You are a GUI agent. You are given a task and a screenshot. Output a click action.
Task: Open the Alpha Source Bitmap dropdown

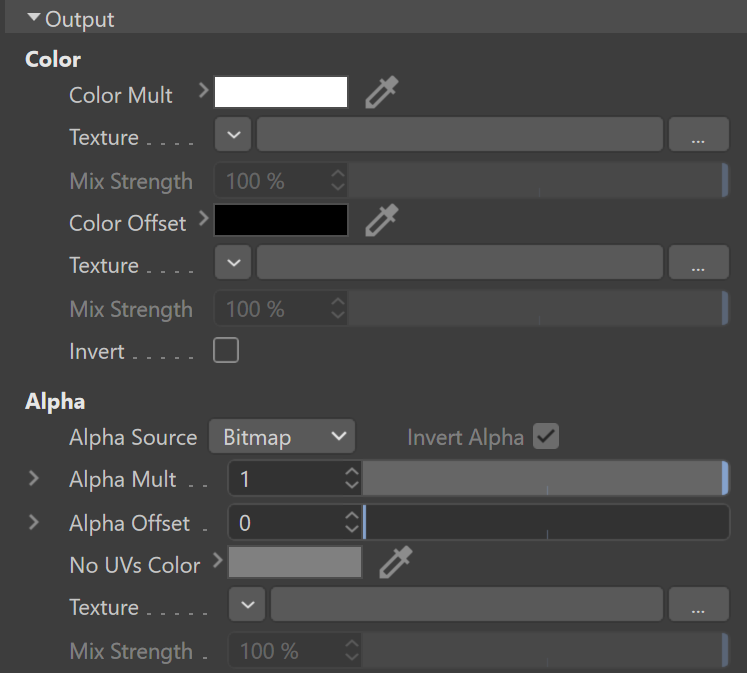click(x=282, y=436)
